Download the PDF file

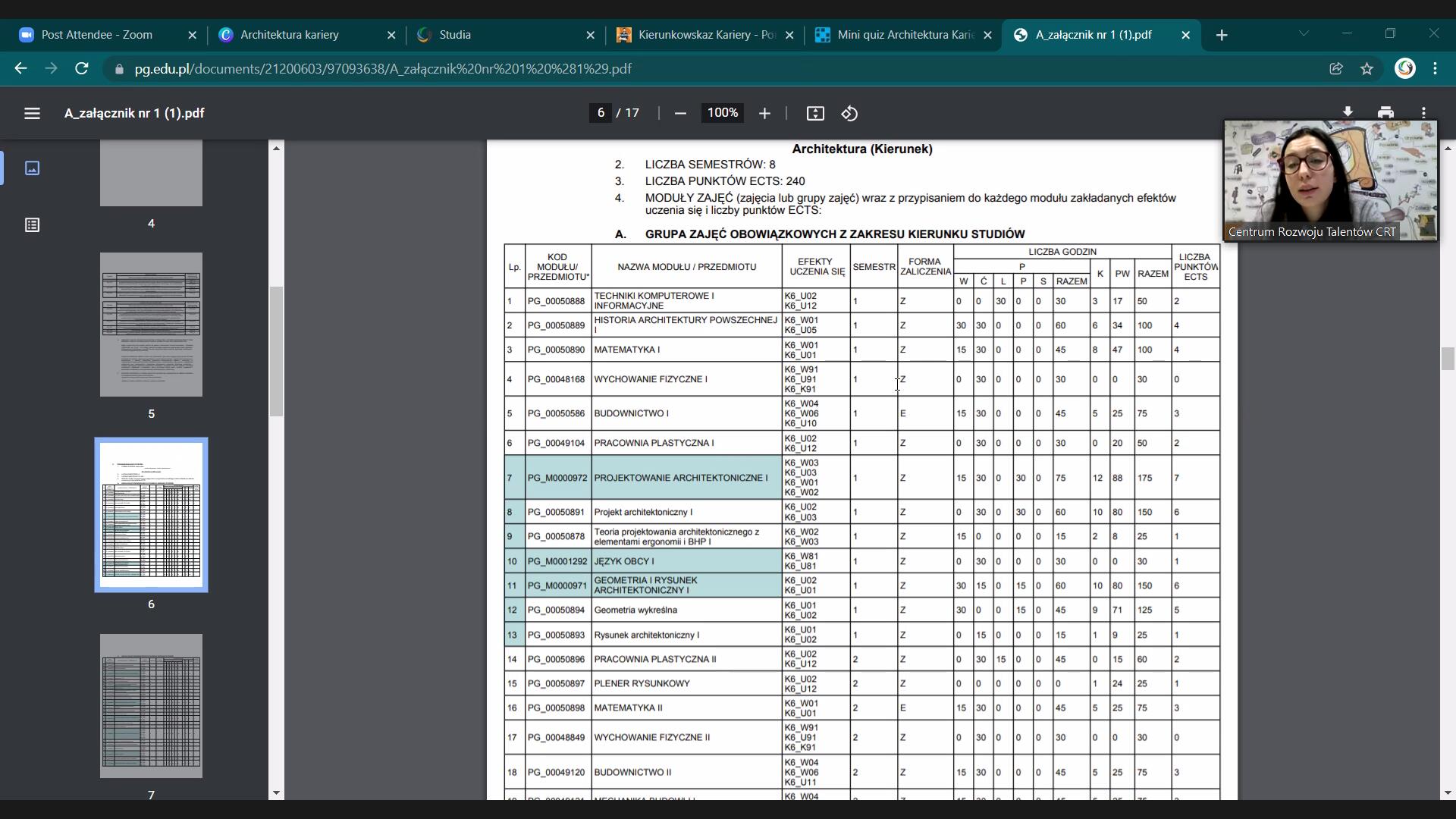(1348, 112)
